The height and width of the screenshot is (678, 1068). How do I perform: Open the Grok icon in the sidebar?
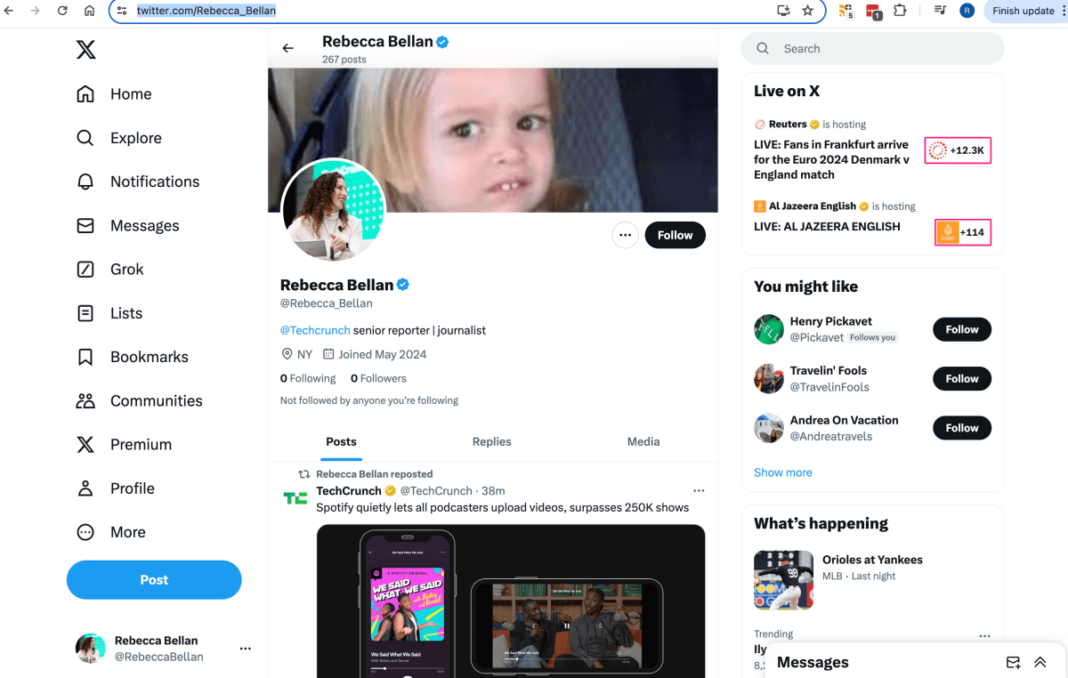point(86,269)
